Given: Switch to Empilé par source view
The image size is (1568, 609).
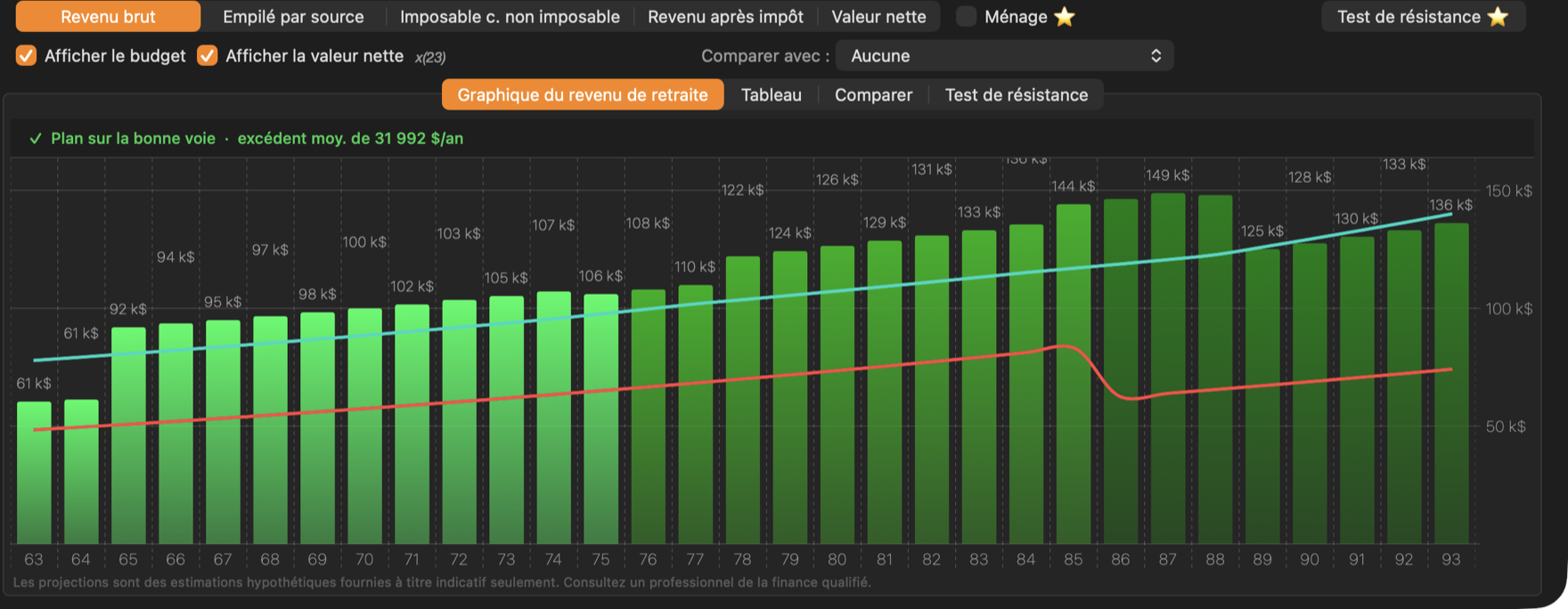Looking at the screenshot, I should click(x=293, y=17).
